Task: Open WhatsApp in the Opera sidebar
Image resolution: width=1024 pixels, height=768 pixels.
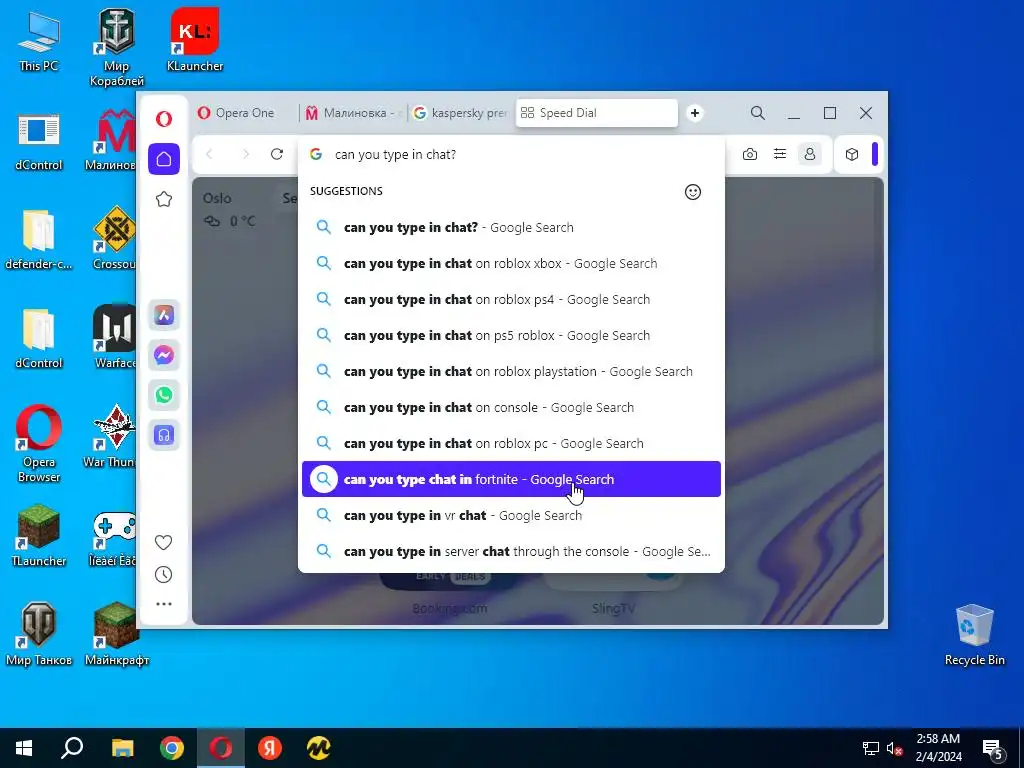Action: (x=164, y=394)
